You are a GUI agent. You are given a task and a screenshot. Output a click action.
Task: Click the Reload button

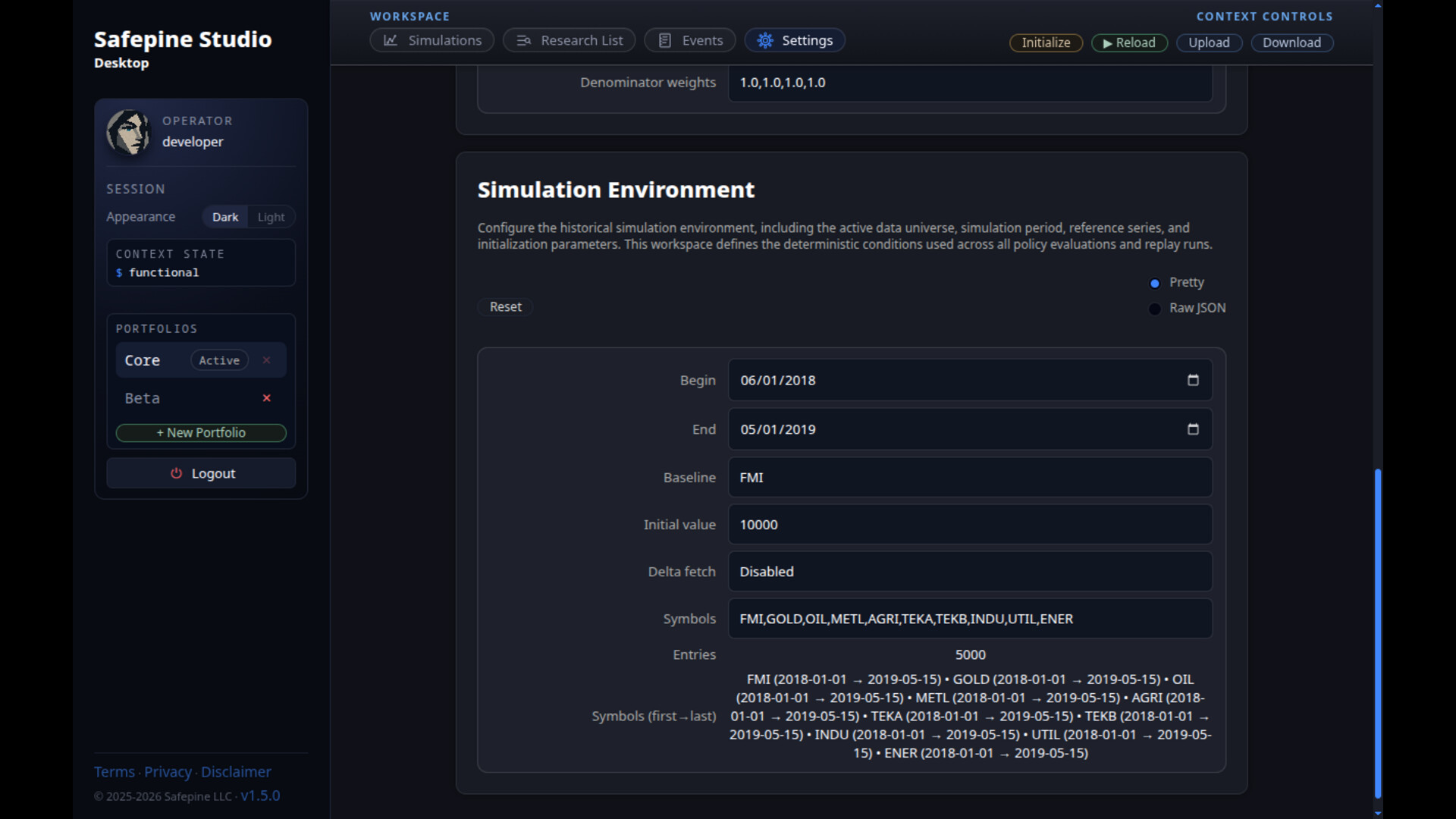pos(1129,42)
